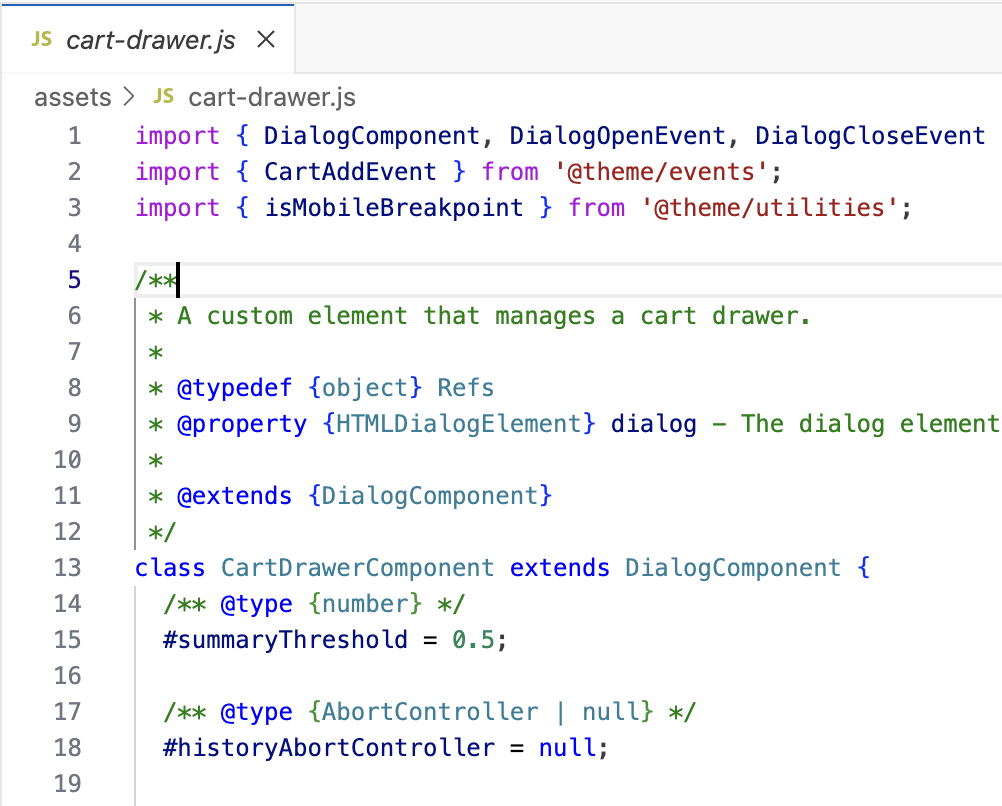1002x806 pixels.
Task: Click CartDrawerComponent on line 13
Action: pos(357,567)
